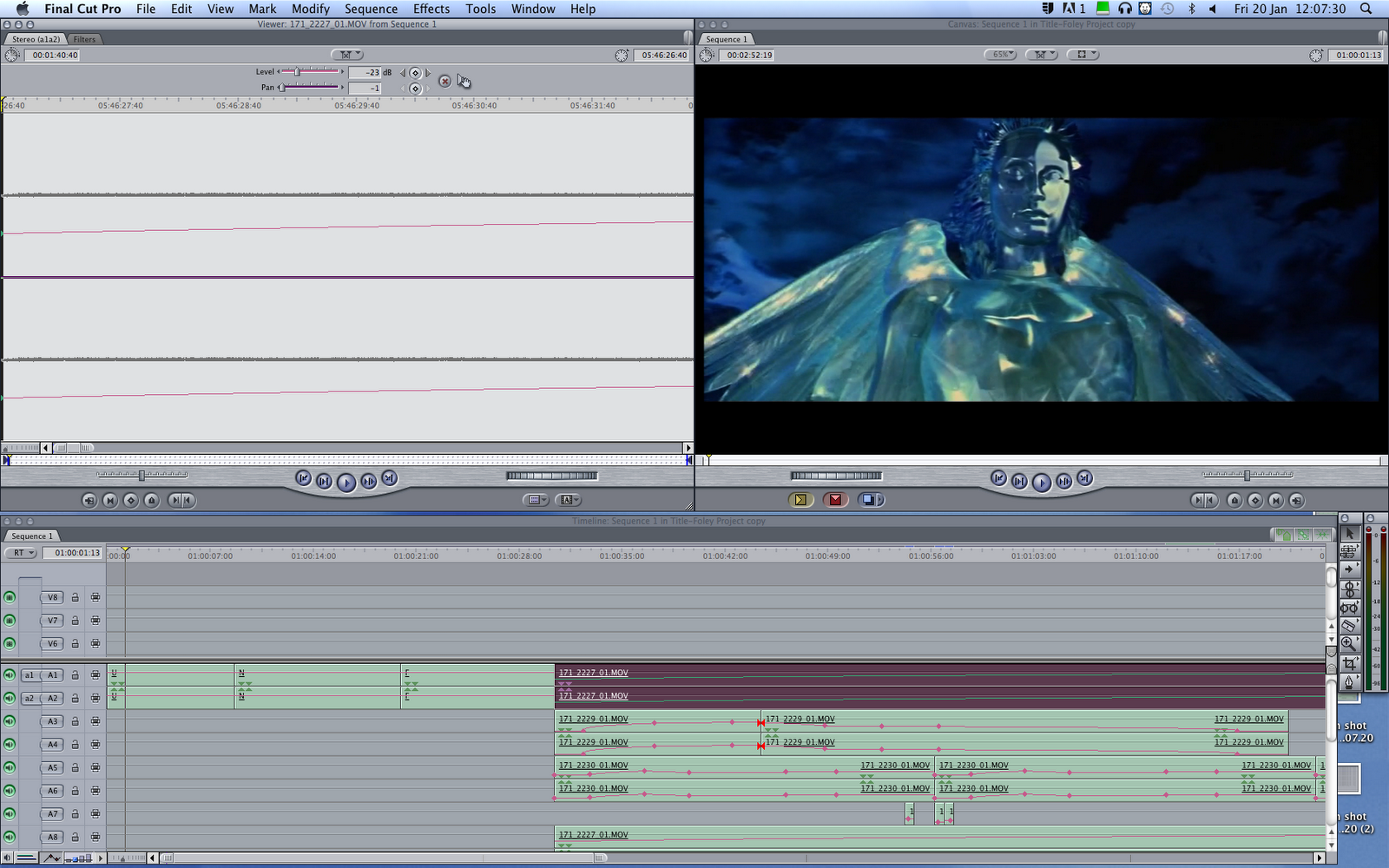Click the Pan slider in Viewer
This screenshot has width=1389, height=868.
310,87
